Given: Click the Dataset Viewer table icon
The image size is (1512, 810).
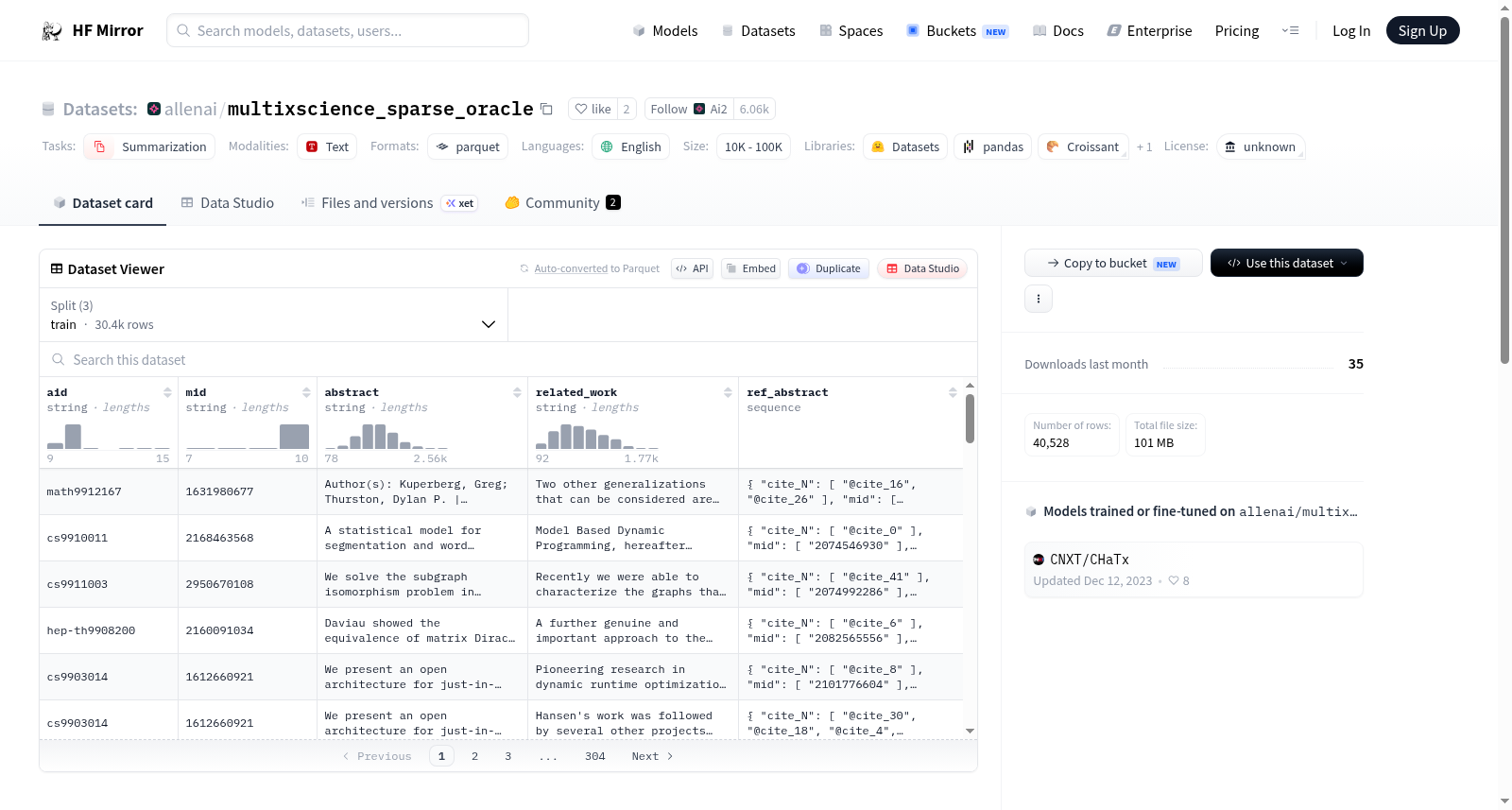Looking at the screenshot, I should [x=57, y=269].
